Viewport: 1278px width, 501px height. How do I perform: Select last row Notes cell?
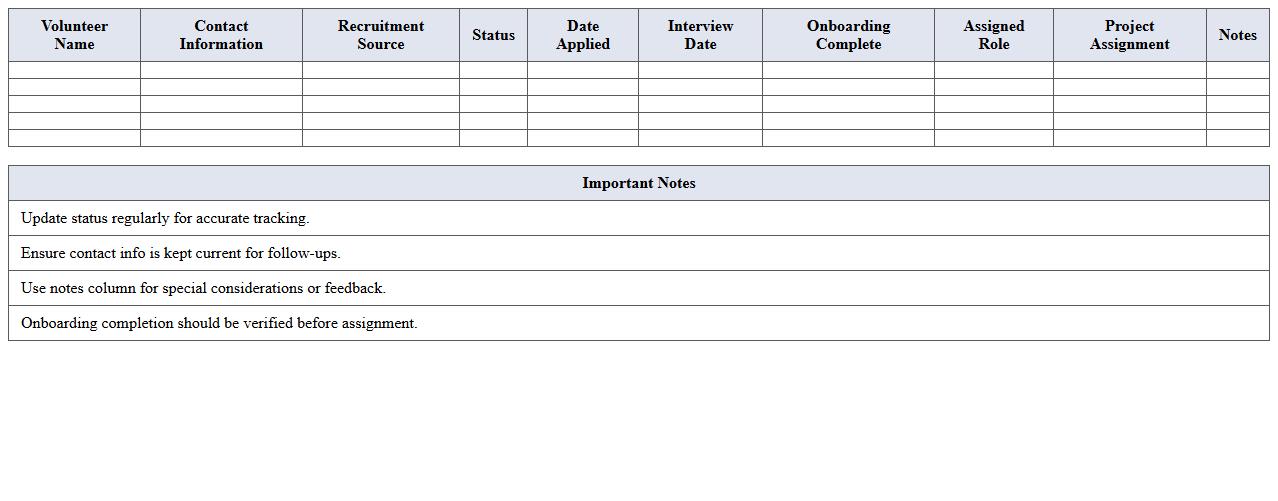(x=1237, y=138)
